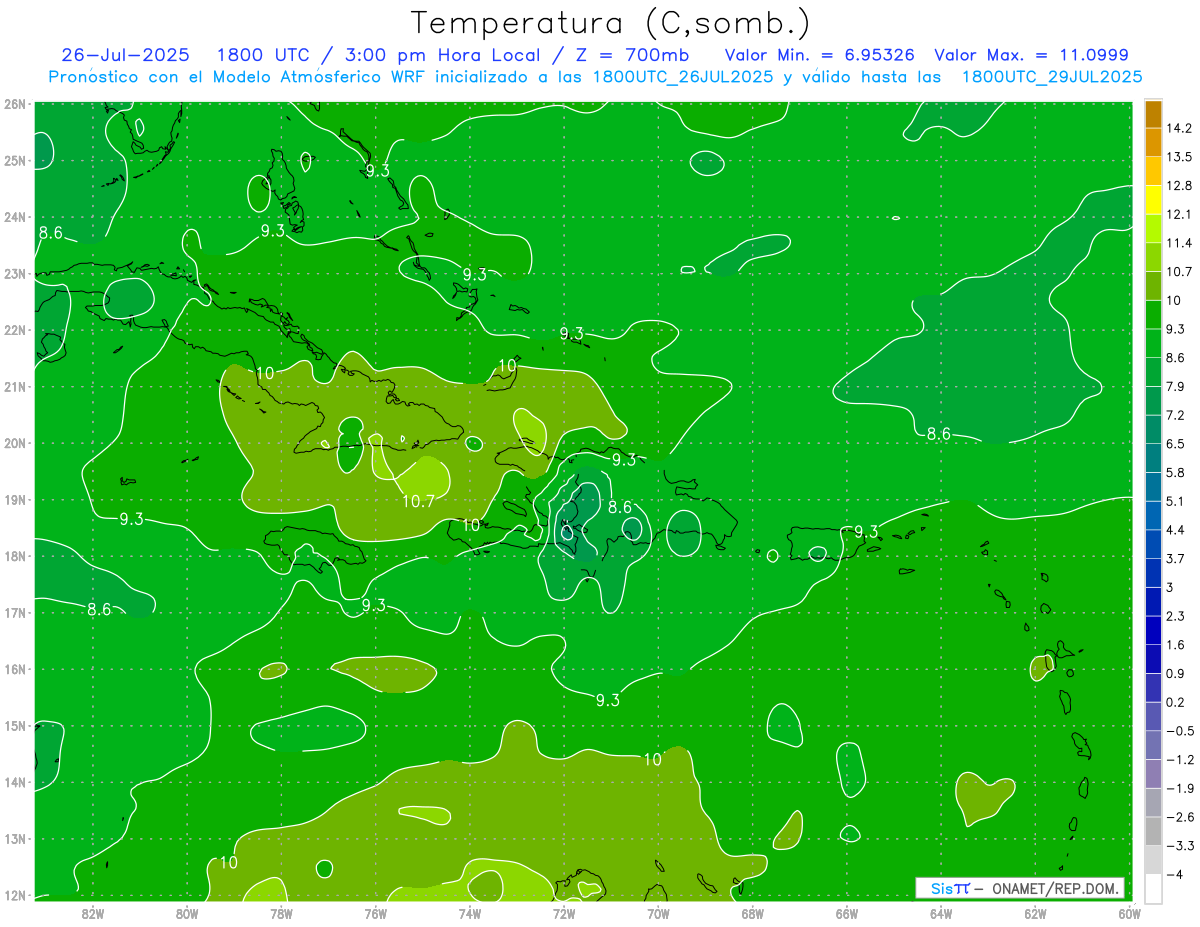Click the '80W' longitude axis label

click(x=187, y=912)
